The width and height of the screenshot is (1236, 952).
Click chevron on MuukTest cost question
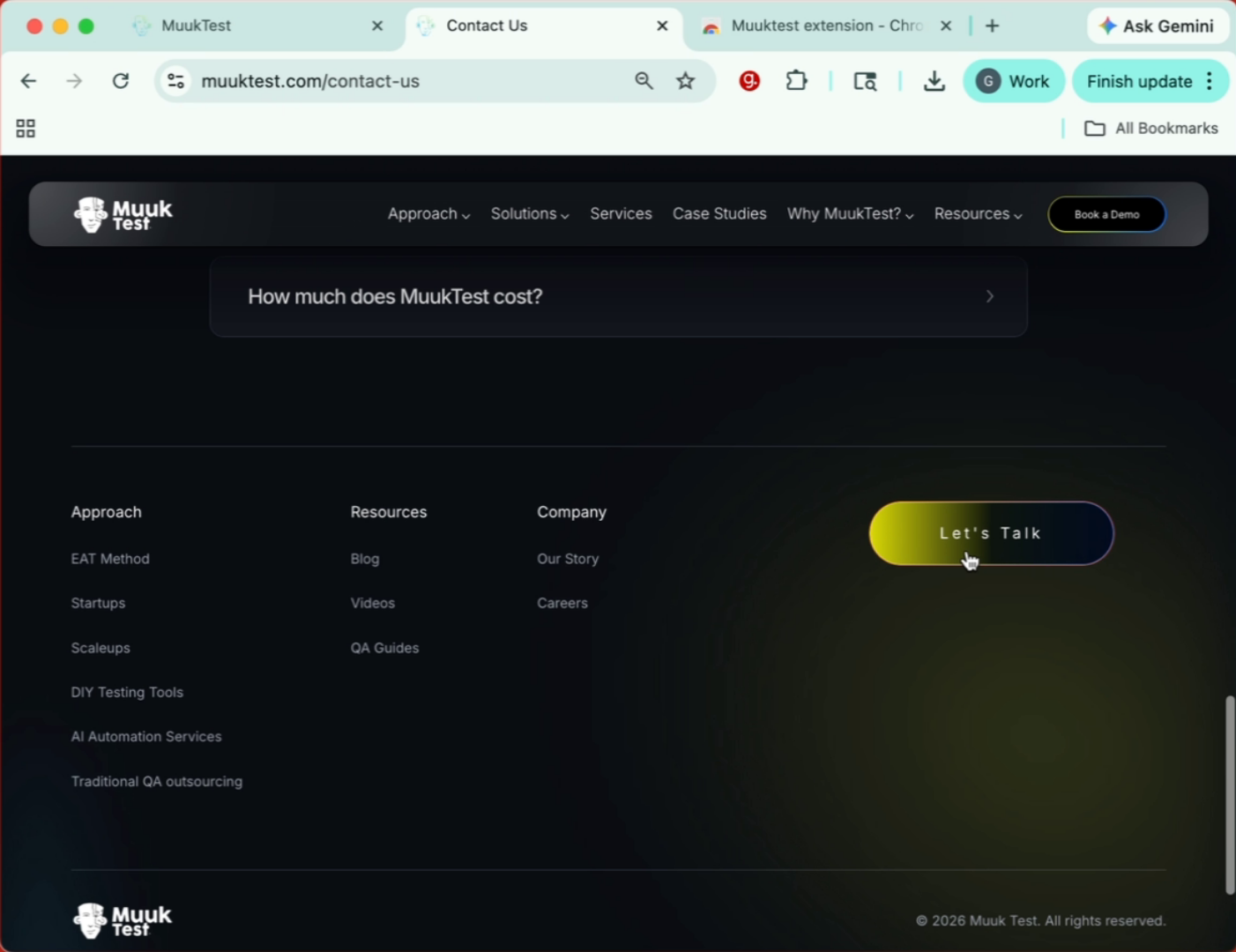coord(989,296)
